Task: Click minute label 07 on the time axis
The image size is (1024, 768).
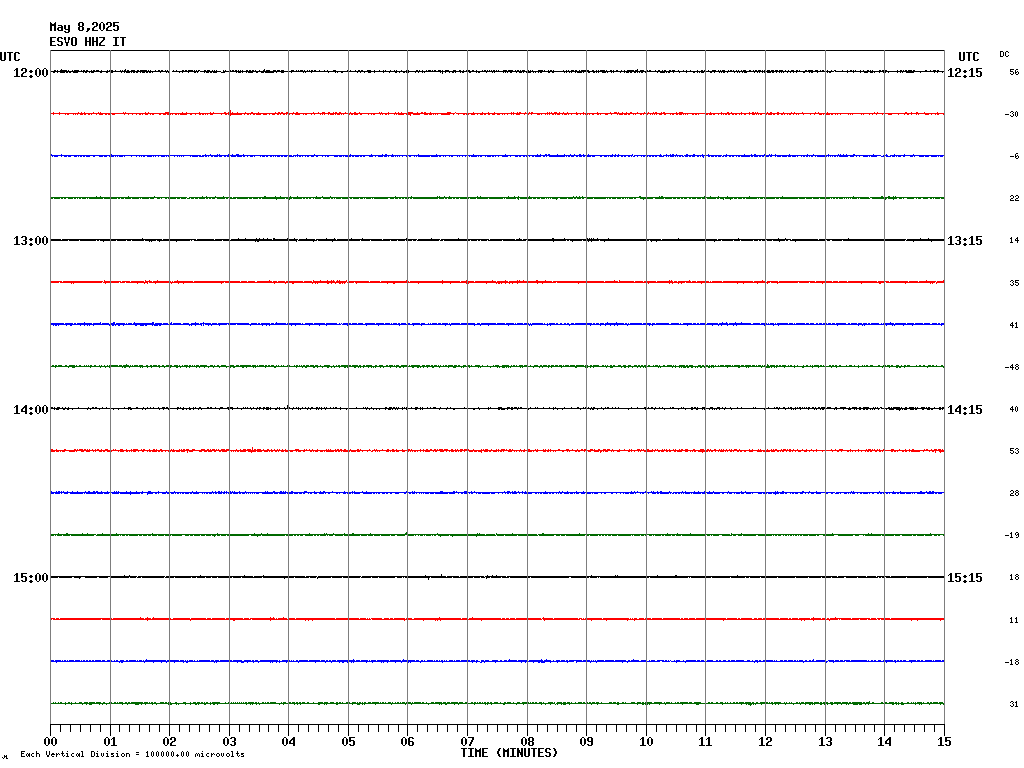Action: 468,742
